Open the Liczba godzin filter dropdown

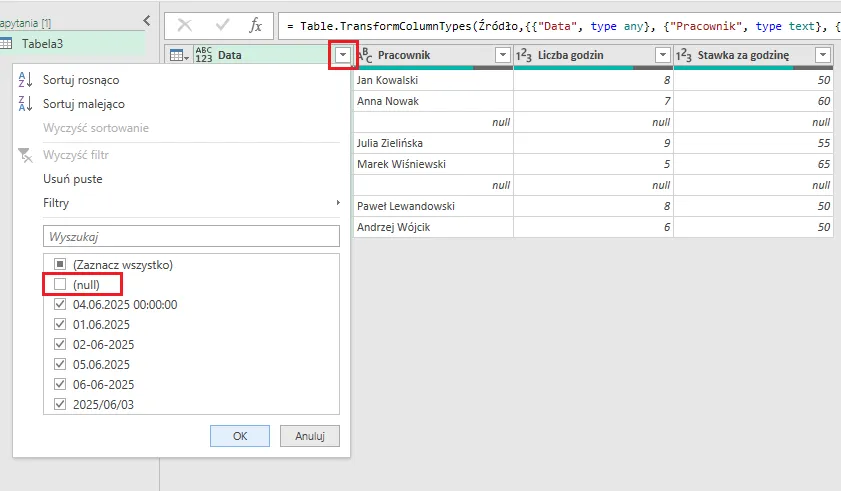(x=662, y=55)
